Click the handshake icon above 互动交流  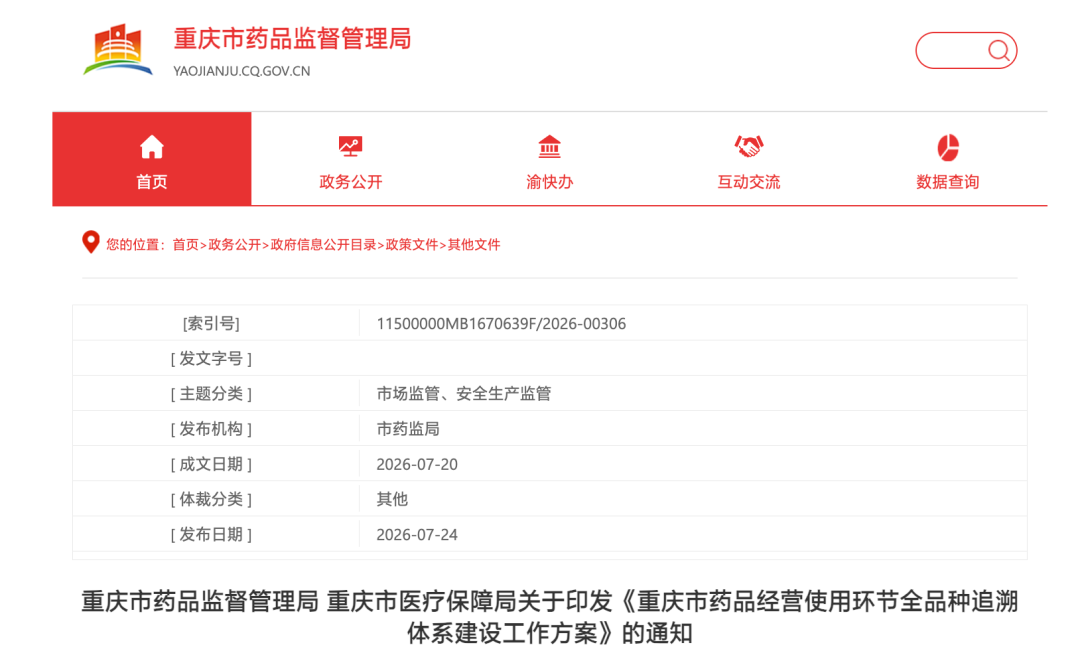tap(749, 147)
